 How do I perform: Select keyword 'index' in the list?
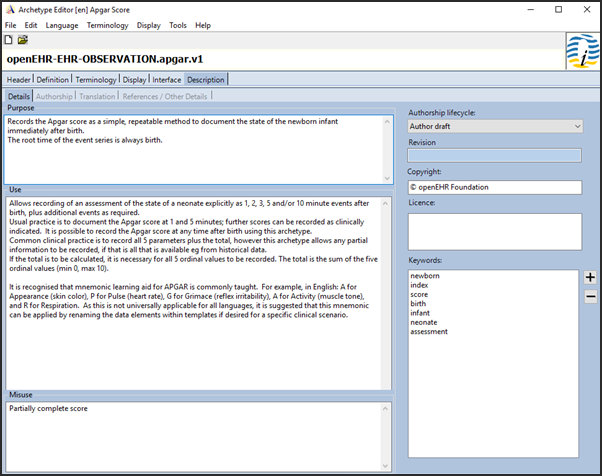click(419, 285)
